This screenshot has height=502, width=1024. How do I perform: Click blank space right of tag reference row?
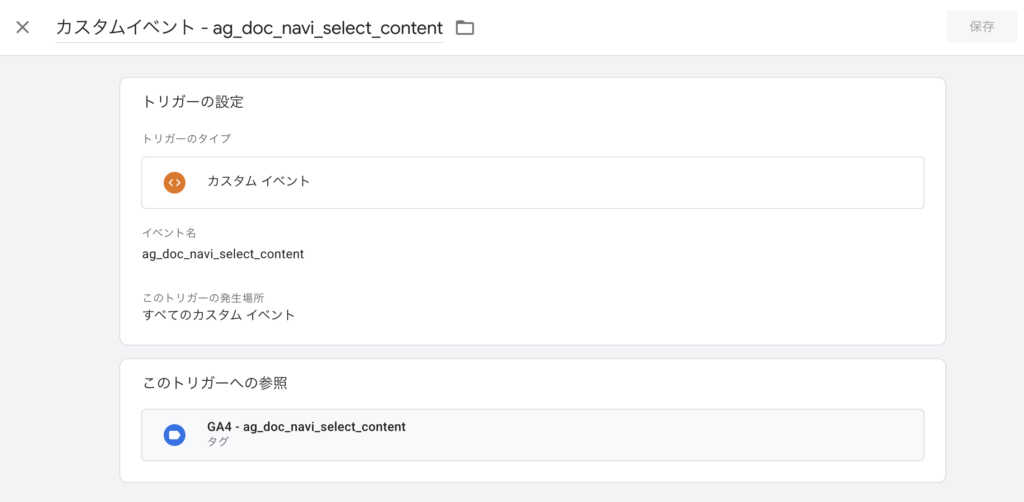pos(700,434)
